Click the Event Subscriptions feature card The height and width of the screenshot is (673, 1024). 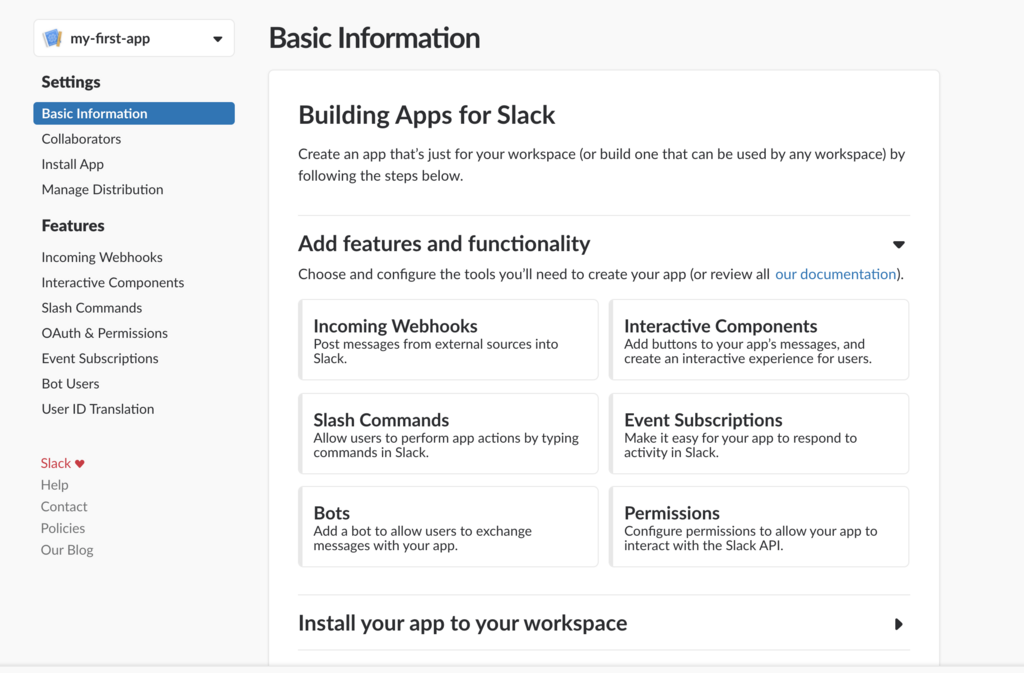759,433
